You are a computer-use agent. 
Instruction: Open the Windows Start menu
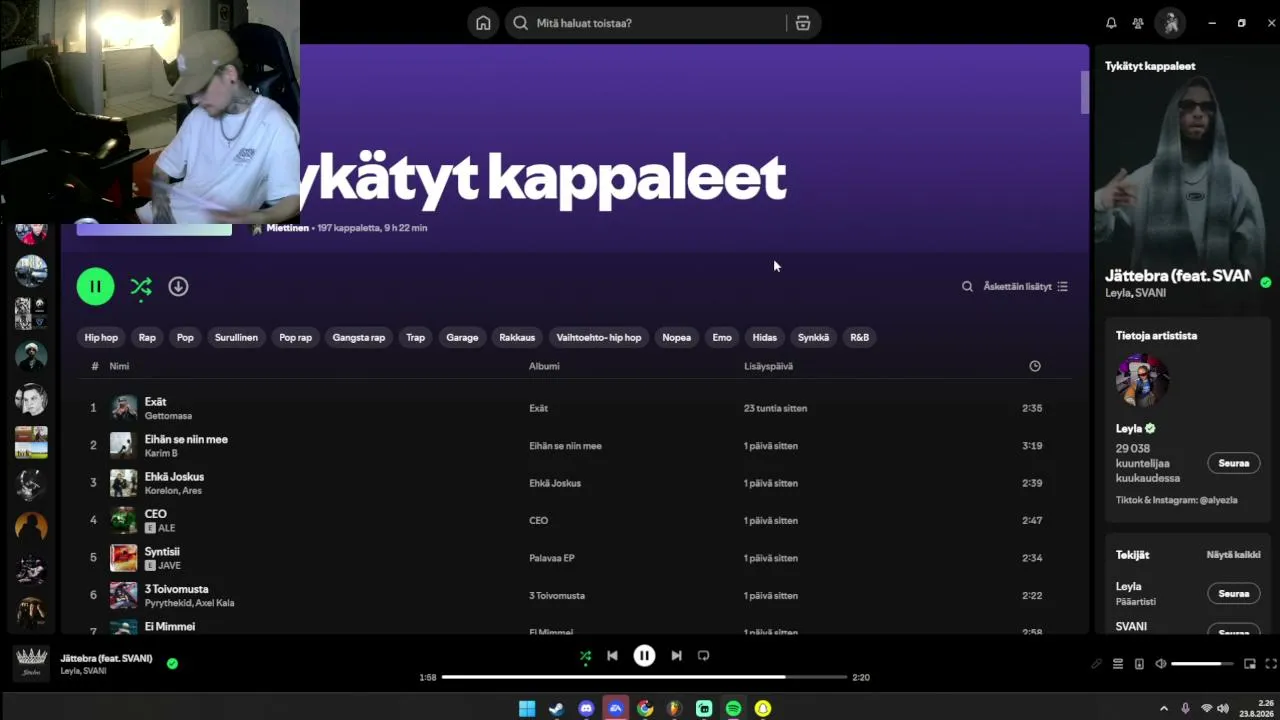coord(527,708)
